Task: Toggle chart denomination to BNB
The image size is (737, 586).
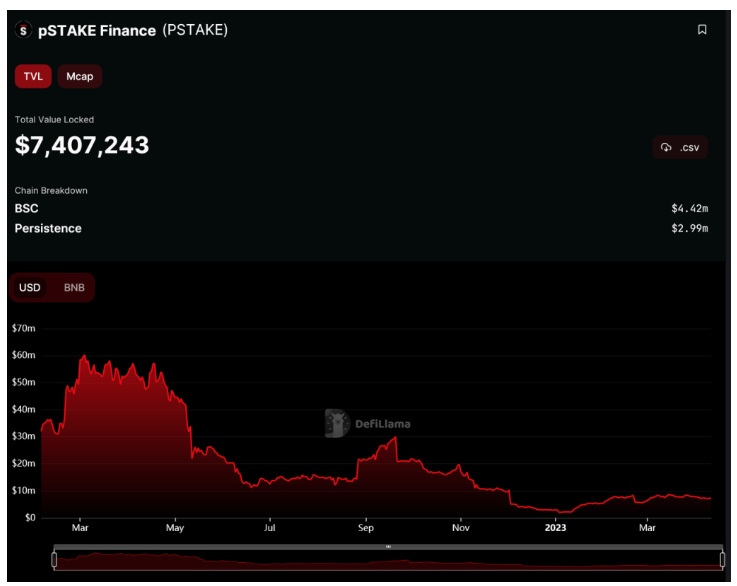Action: (74, 288)
